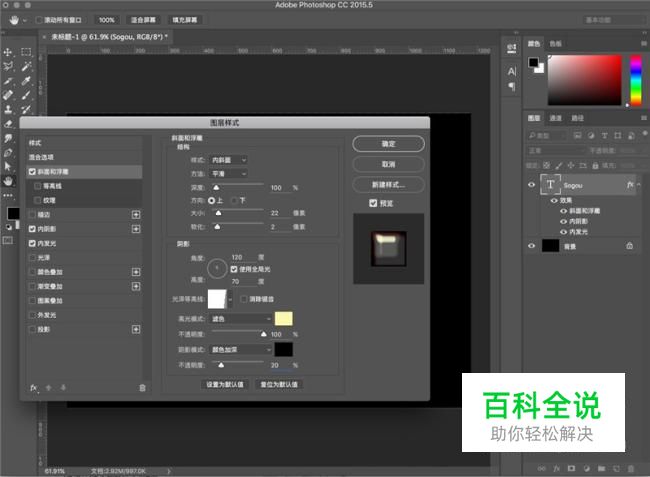The height and width of the screenshot is (477, 650).
Task: Open the gloss contour picker arrow
Action: click(230, 299)
